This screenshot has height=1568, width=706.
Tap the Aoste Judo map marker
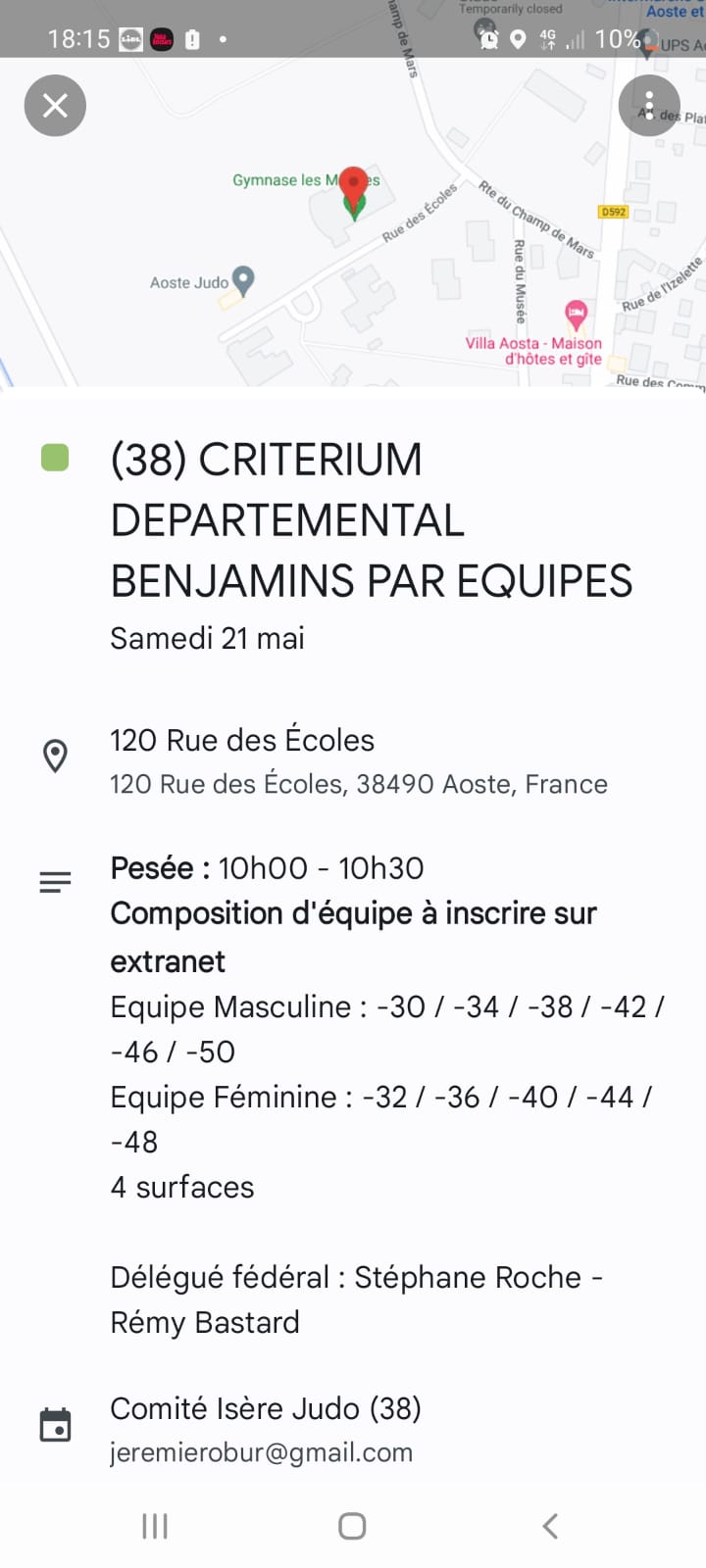(243, 281)
